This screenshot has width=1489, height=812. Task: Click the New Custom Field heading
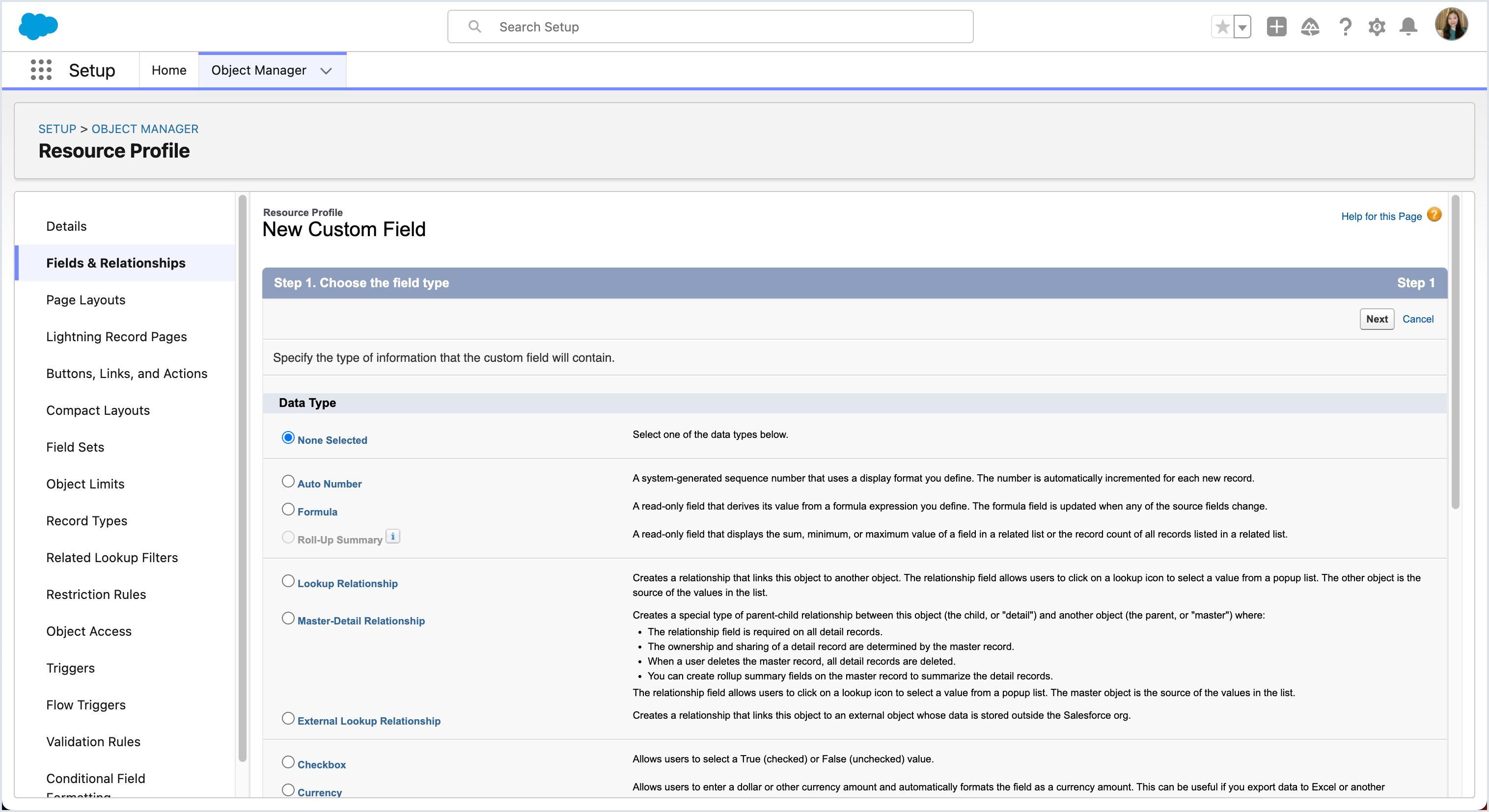tap(344, 229)
